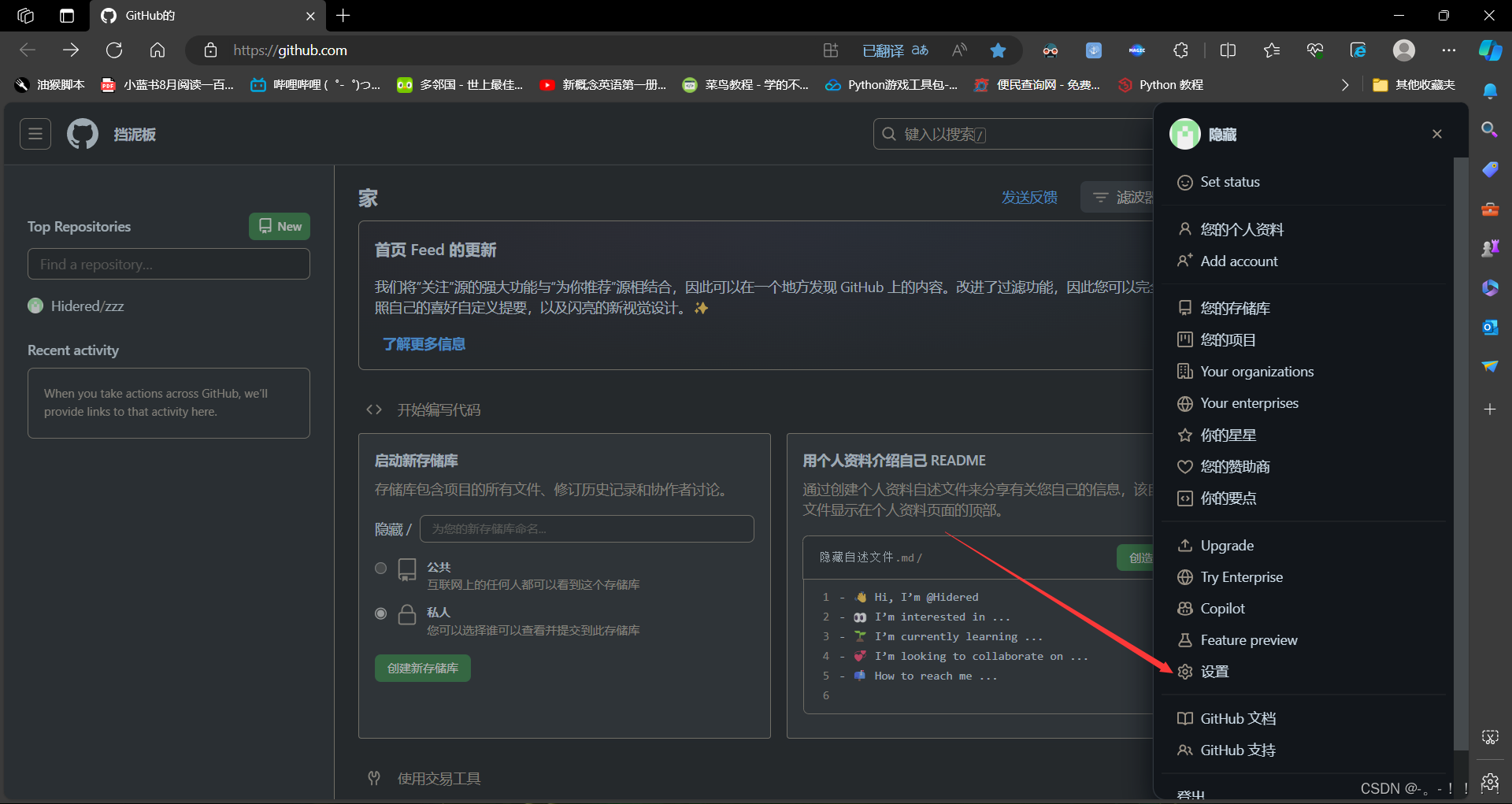Open 你的要点 gists entry
The width and height of the screenshot is (1512, 804).
pos(1304,498)
